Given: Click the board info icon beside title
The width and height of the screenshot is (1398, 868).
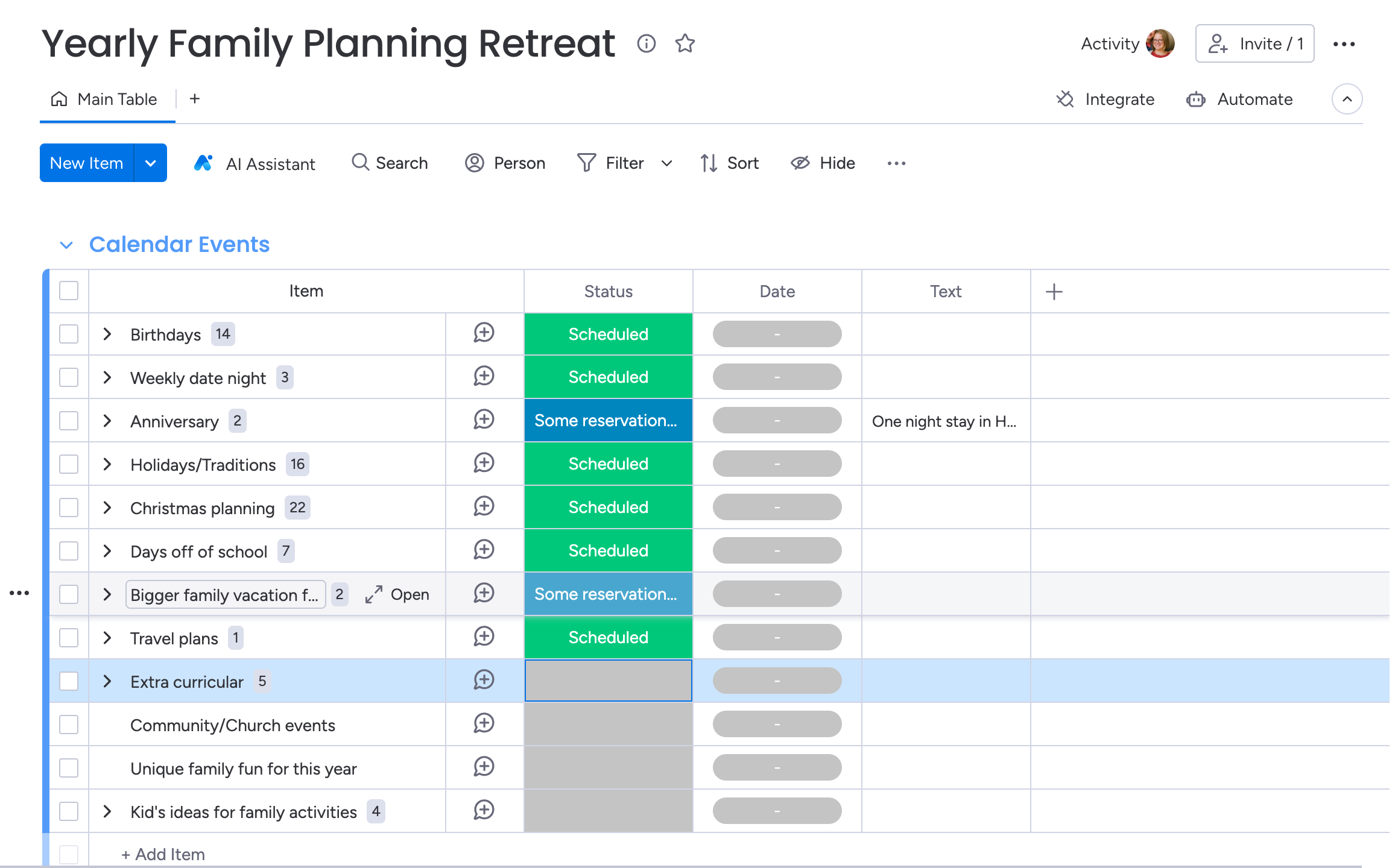Looking at the screenshot, I should coord(646,43).
